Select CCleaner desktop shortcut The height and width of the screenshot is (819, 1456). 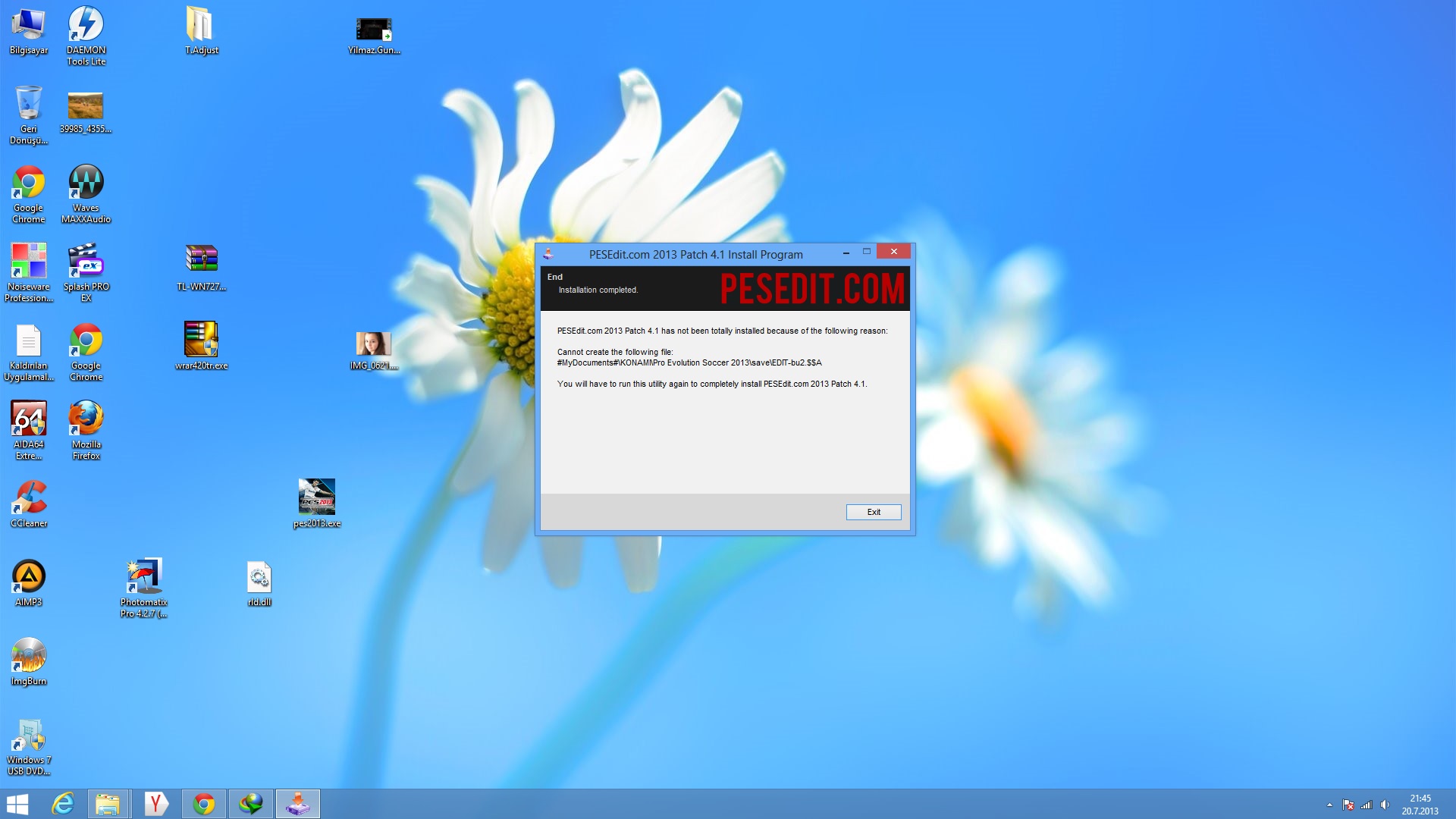29,504
